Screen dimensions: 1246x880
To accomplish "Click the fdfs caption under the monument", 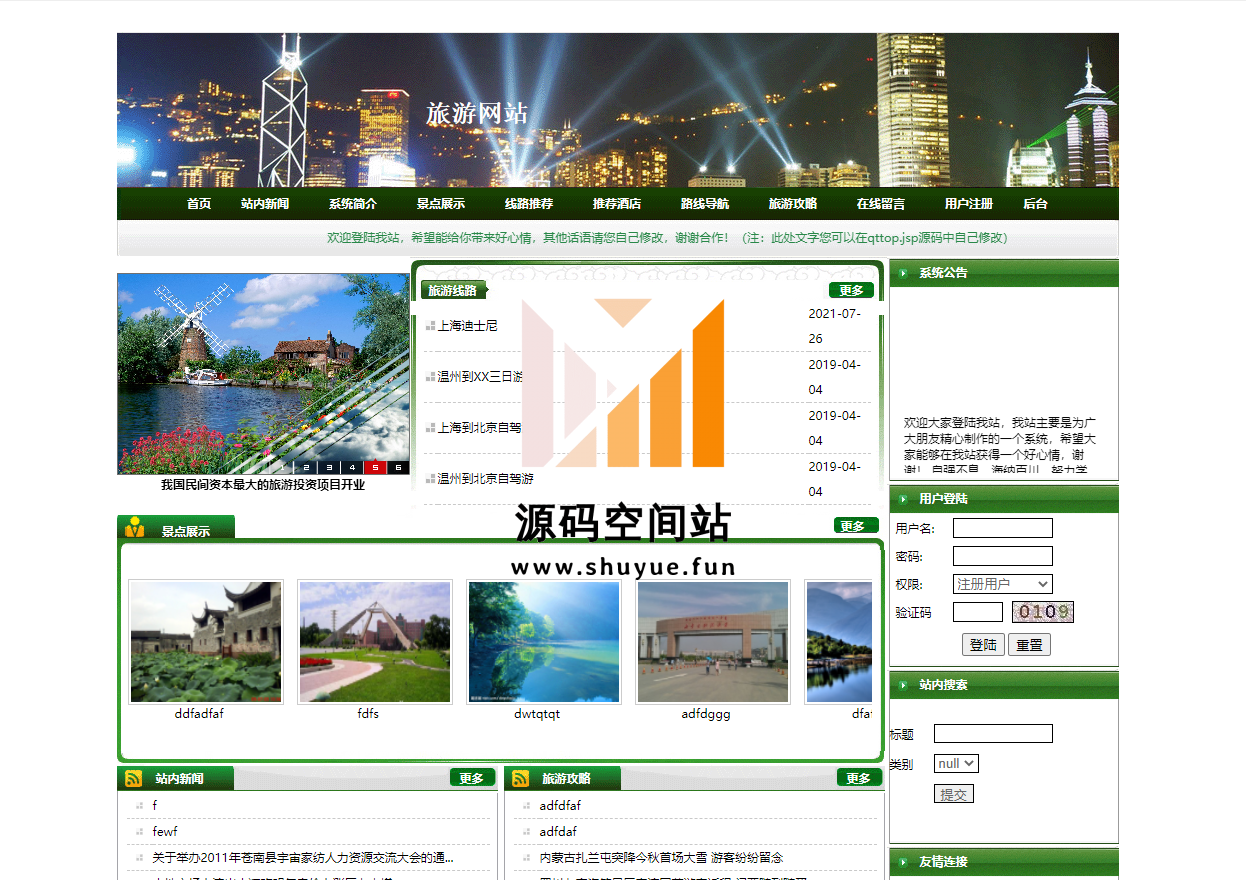I will (368, 714).
